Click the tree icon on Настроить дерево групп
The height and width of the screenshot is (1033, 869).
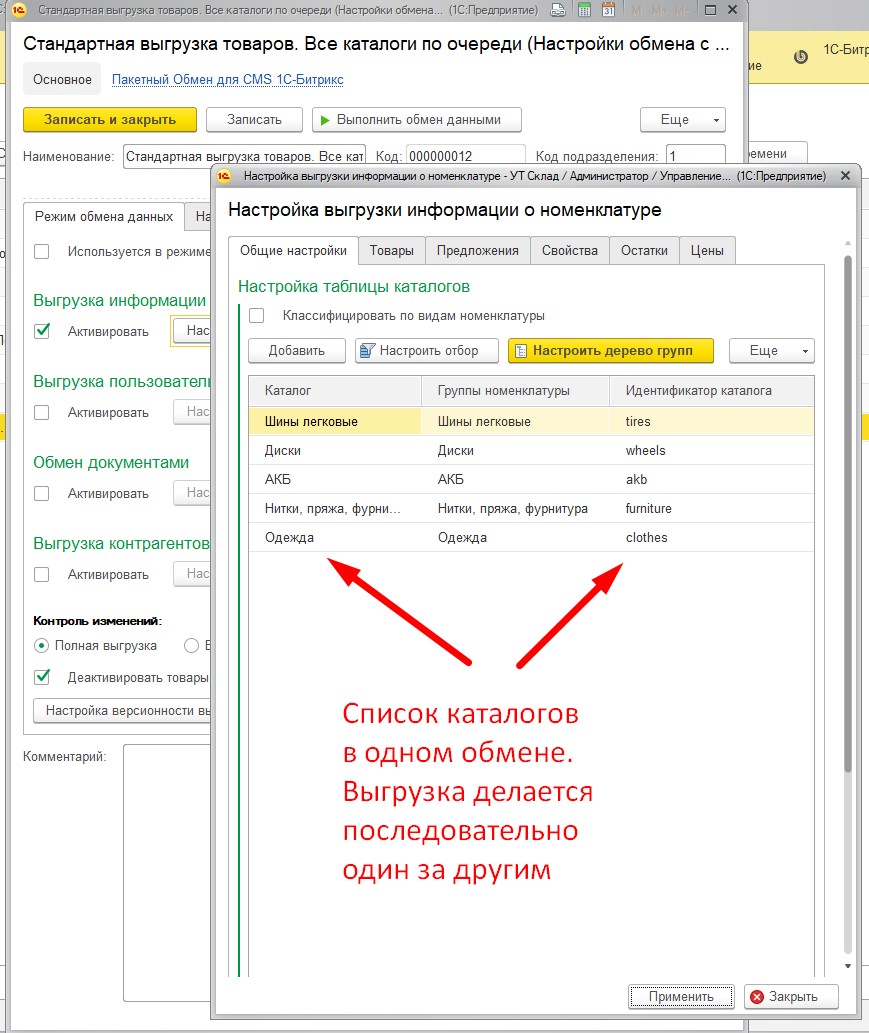tap(521, 351)
